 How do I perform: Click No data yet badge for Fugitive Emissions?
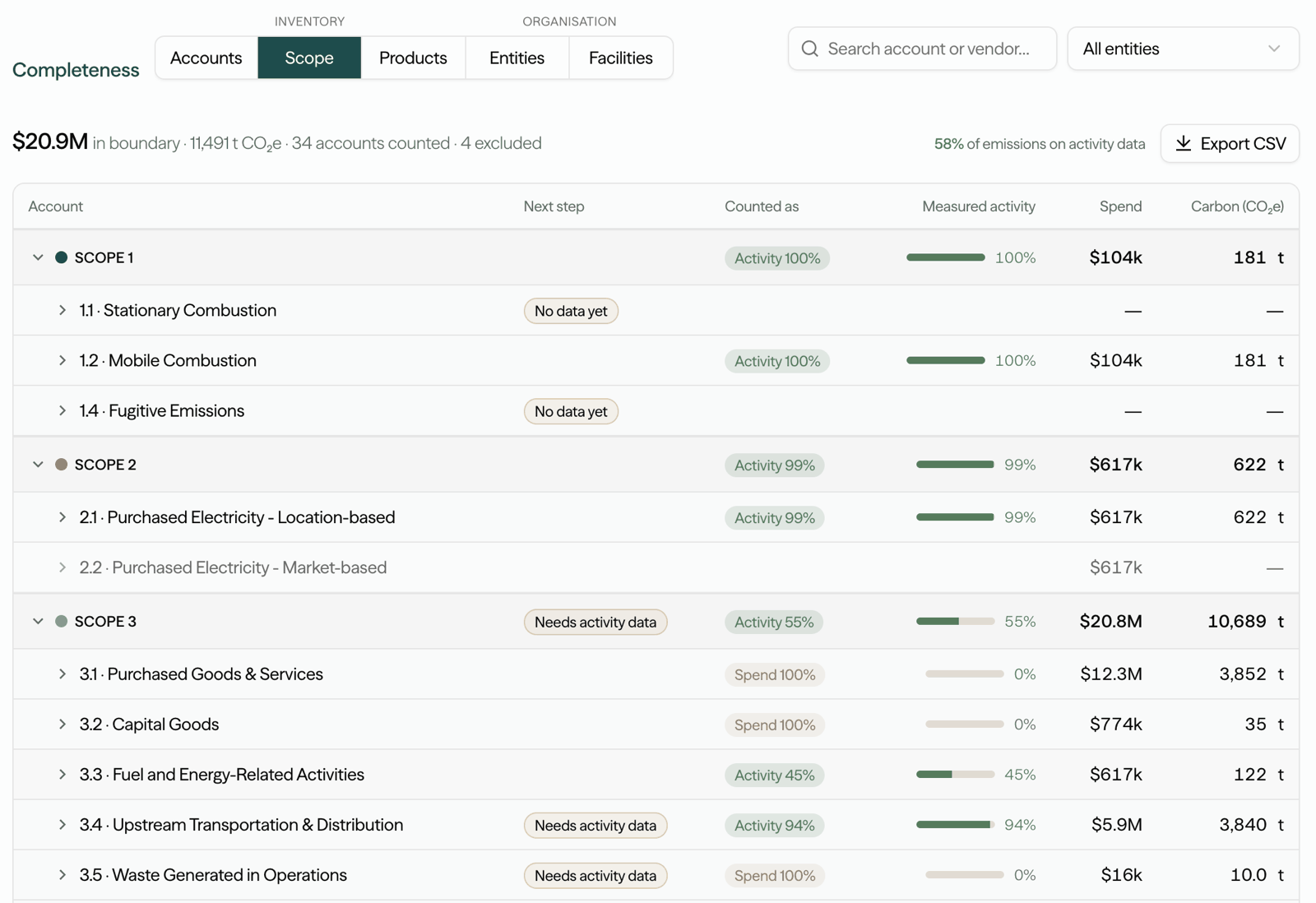[x=571, y=411]
